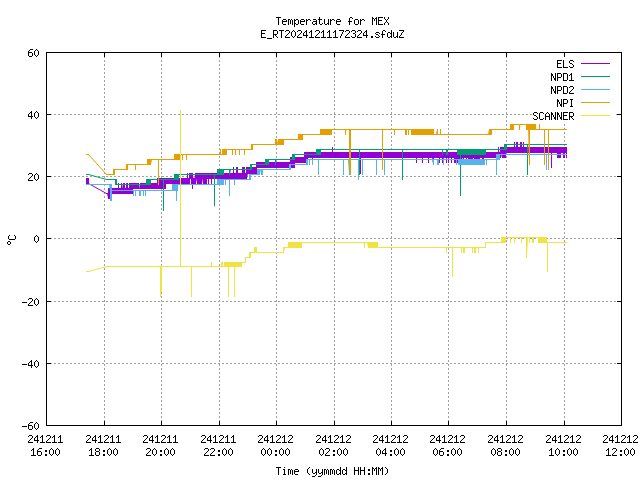
Task: Click the y-axis label 60
Action: [33, 53]
